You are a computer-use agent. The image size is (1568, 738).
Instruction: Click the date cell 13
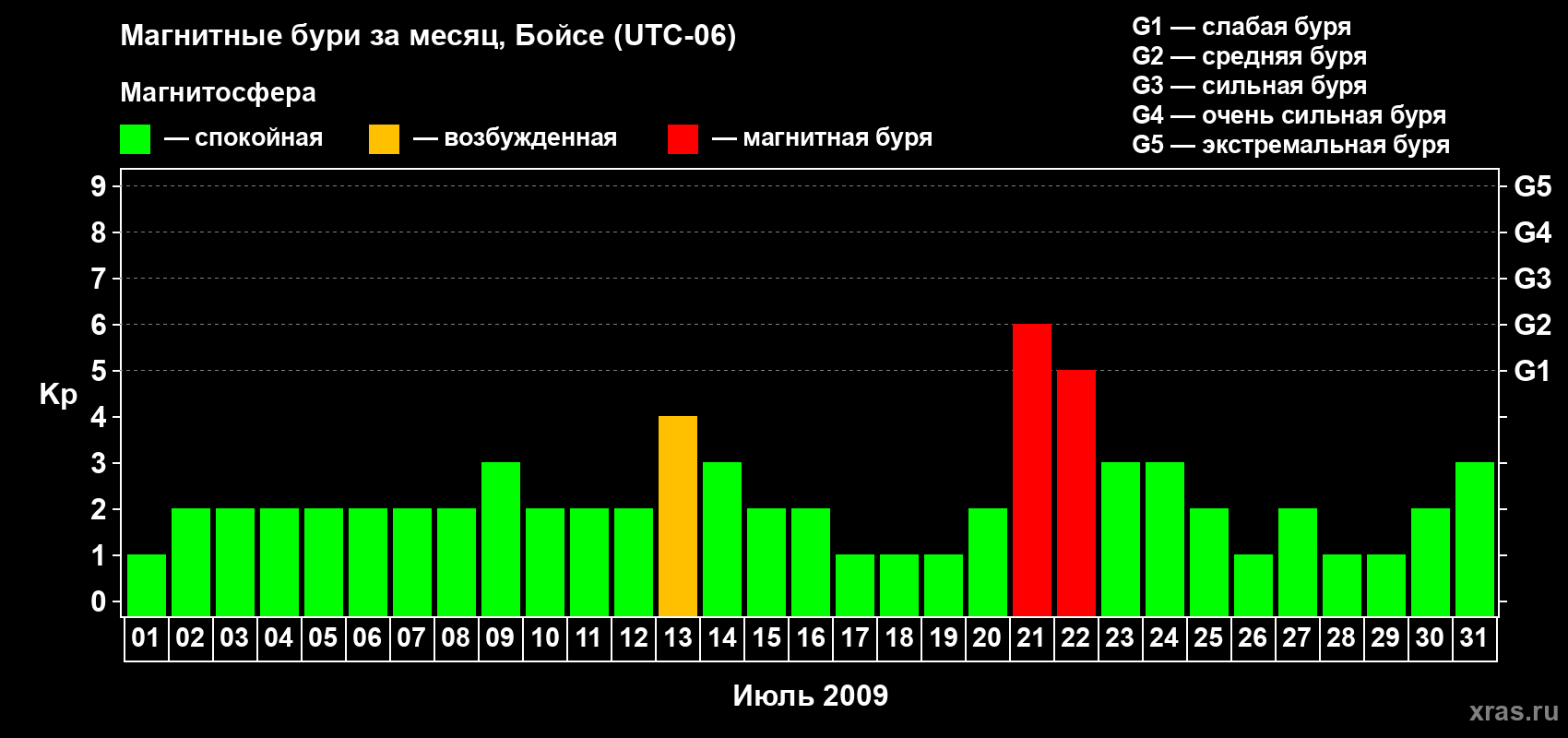tap(678, 638)
